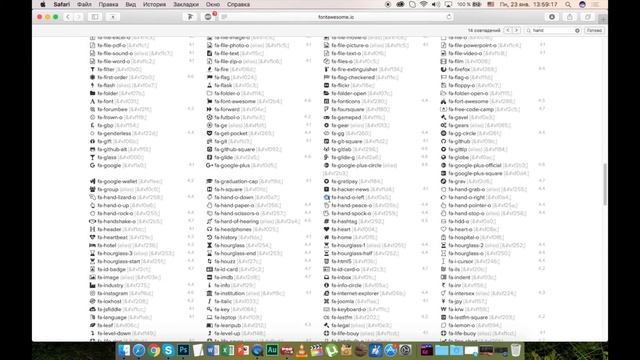Open the fa-hand-pointer-o link
The width and height of the screenshot is (640, 360).
point(470,205)
